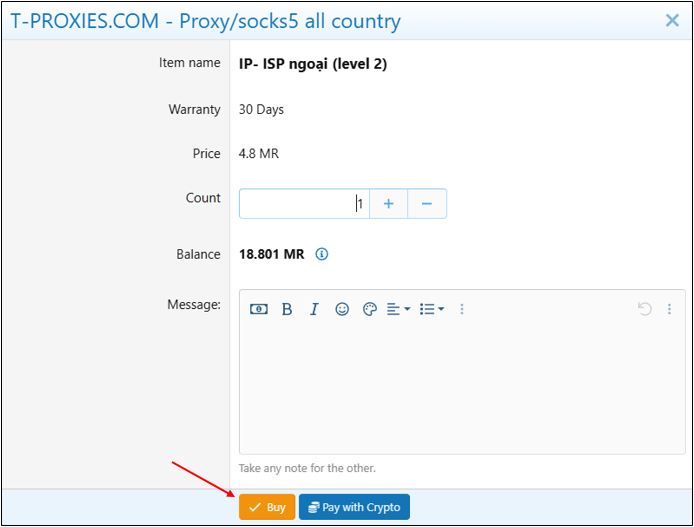The width and height of the screenshot is (694, 527).
Task: Expand the list style dropdown
Action: [432, 309]
